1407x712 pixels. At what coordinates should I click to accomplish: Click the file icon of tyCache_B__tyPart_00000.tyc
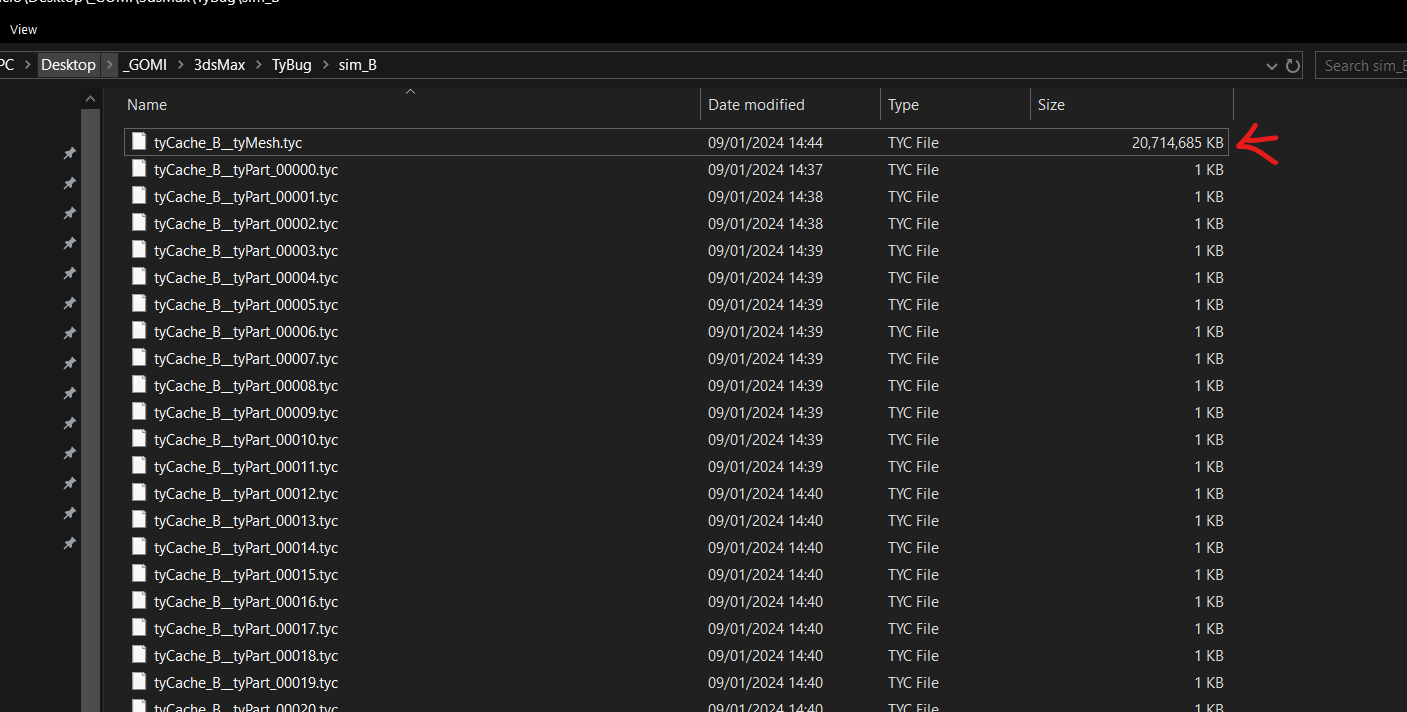point(139,169)
